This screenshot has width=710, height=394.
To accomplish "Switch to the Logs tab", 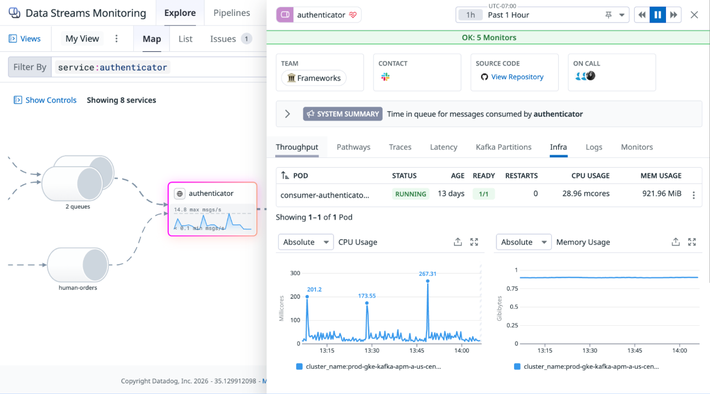I will [594, 147].
